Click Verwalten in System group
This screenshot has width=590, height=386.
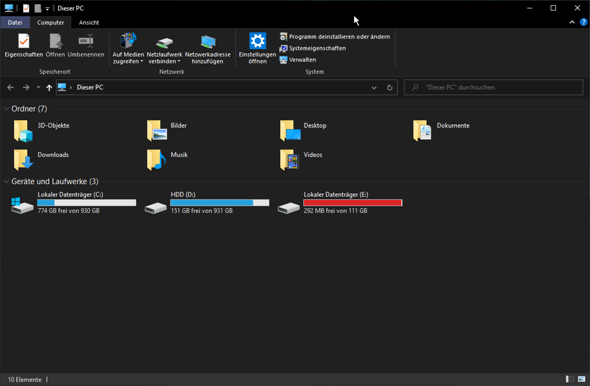click(x=298, y=60)
